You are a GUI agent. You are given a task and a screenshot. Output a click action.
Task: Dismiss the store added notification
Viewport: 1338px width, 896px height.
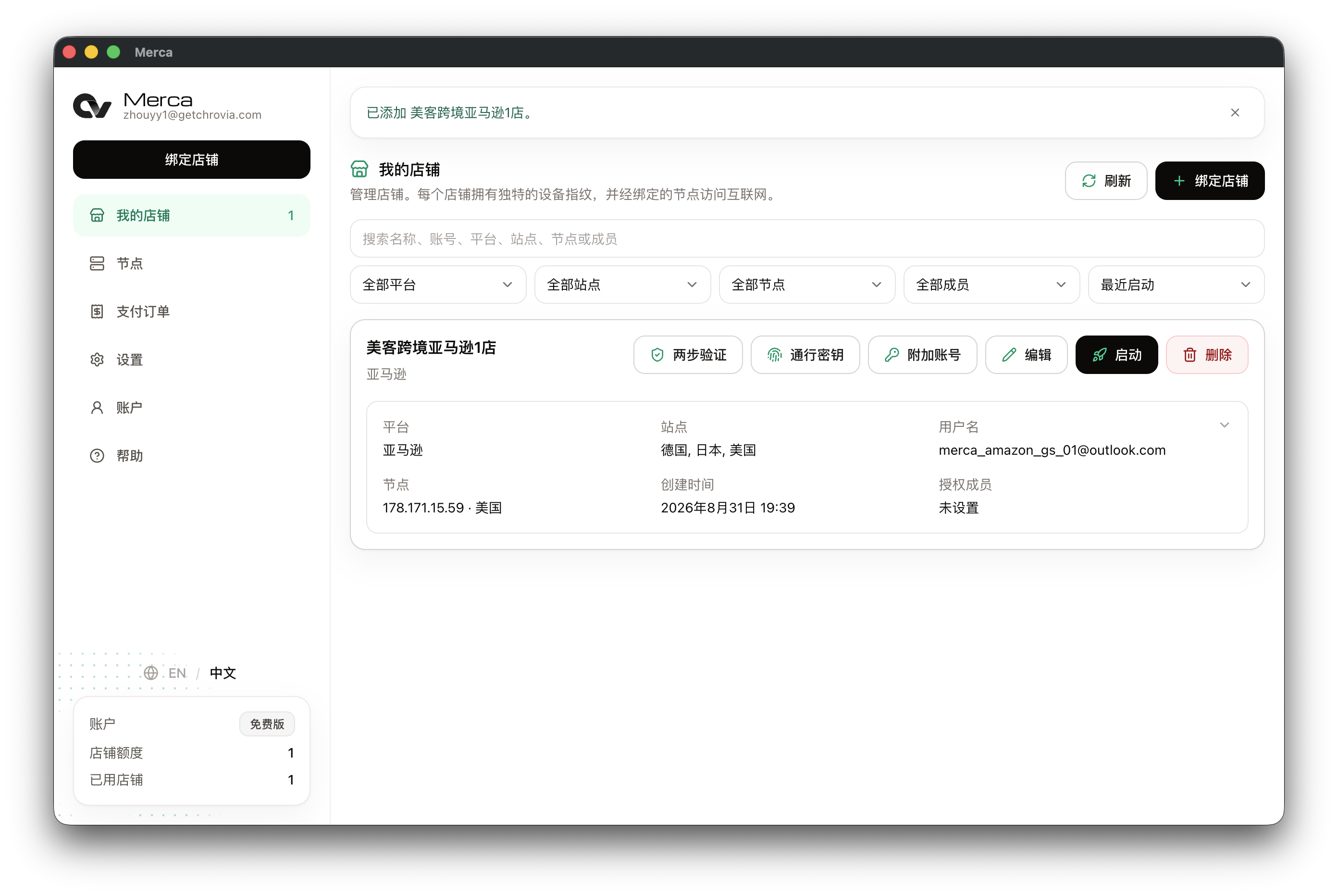[1235, 112]
